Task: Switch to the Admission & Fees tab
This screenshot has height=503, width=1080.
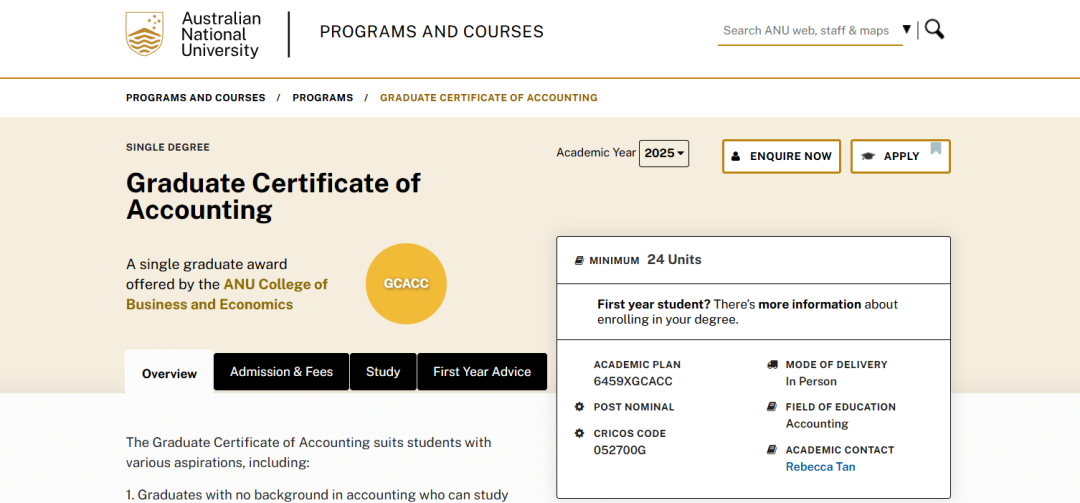Action: click(x=281, y=372)
